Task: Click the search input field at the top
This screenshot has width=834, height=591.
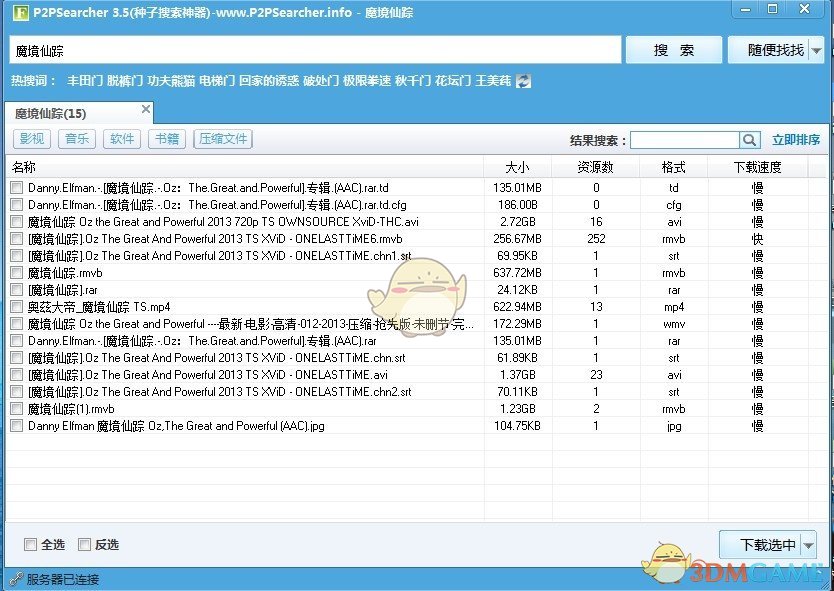Action: click(x=300, y=49)
